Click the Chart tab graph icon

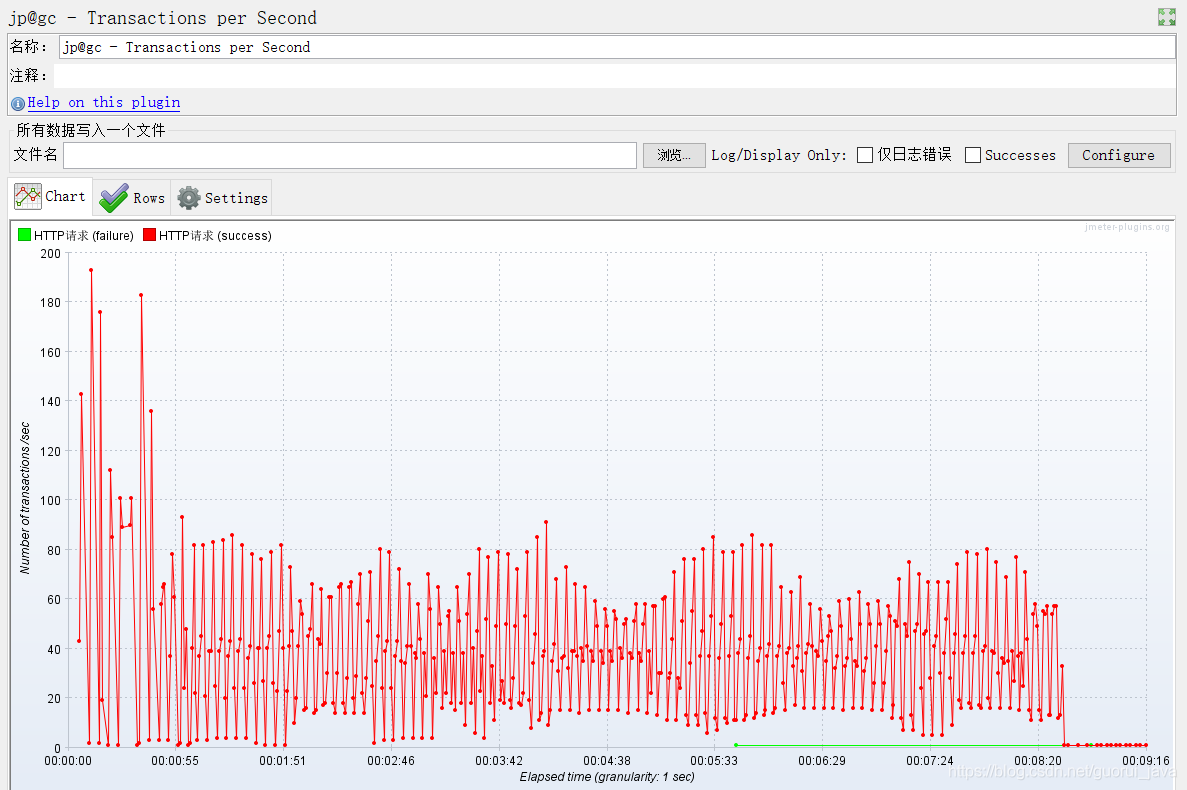28,197
